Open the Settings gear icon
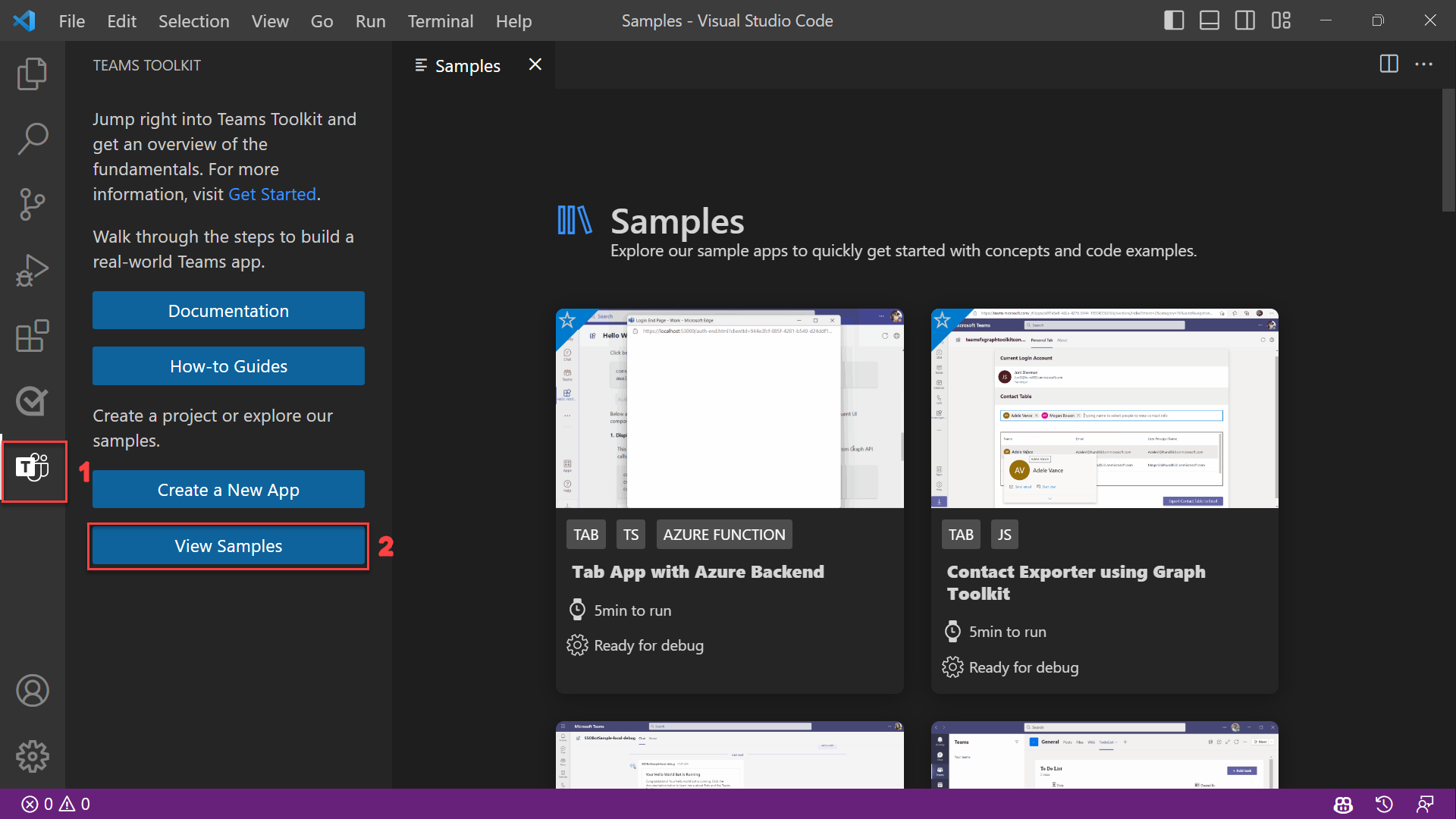Screen dimensions: 1456x819 pos(32,757)
